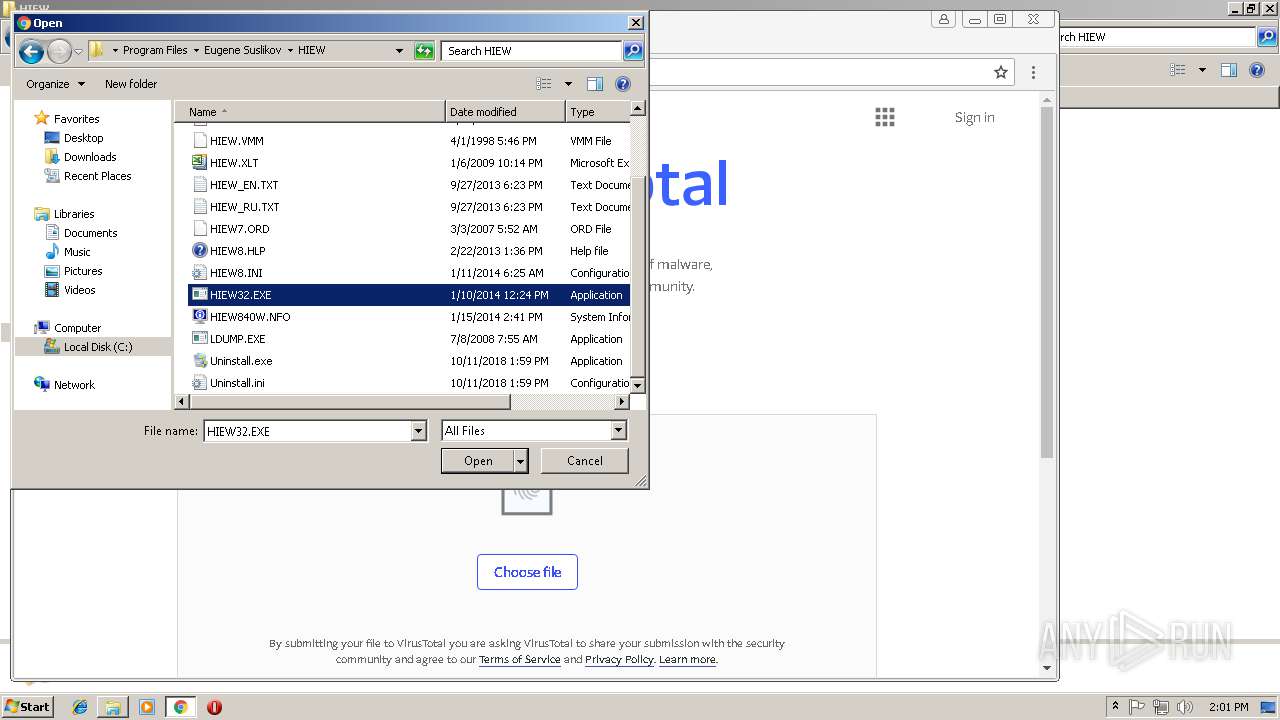The height and width of the screenshot is (720, 1280).
Task: Select Documents library
Action: coord(90,233)
